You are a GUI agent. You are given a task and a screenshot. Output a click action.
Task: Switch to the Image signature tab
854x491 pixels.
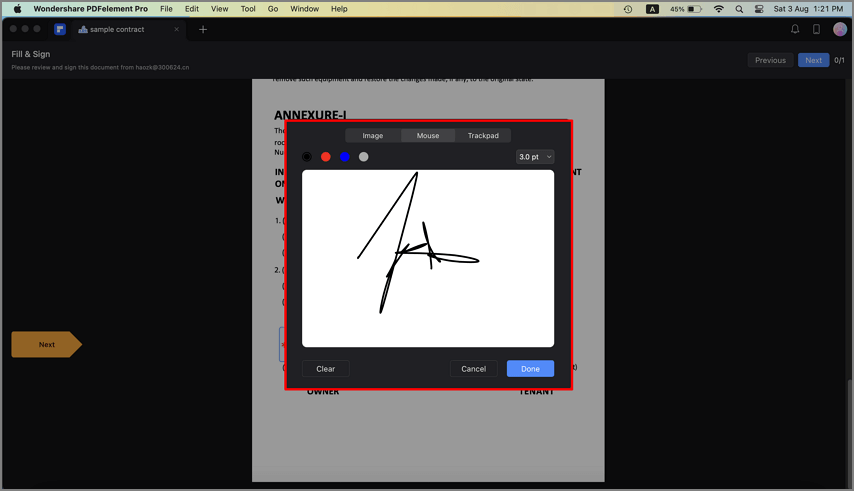coord(373,136)
